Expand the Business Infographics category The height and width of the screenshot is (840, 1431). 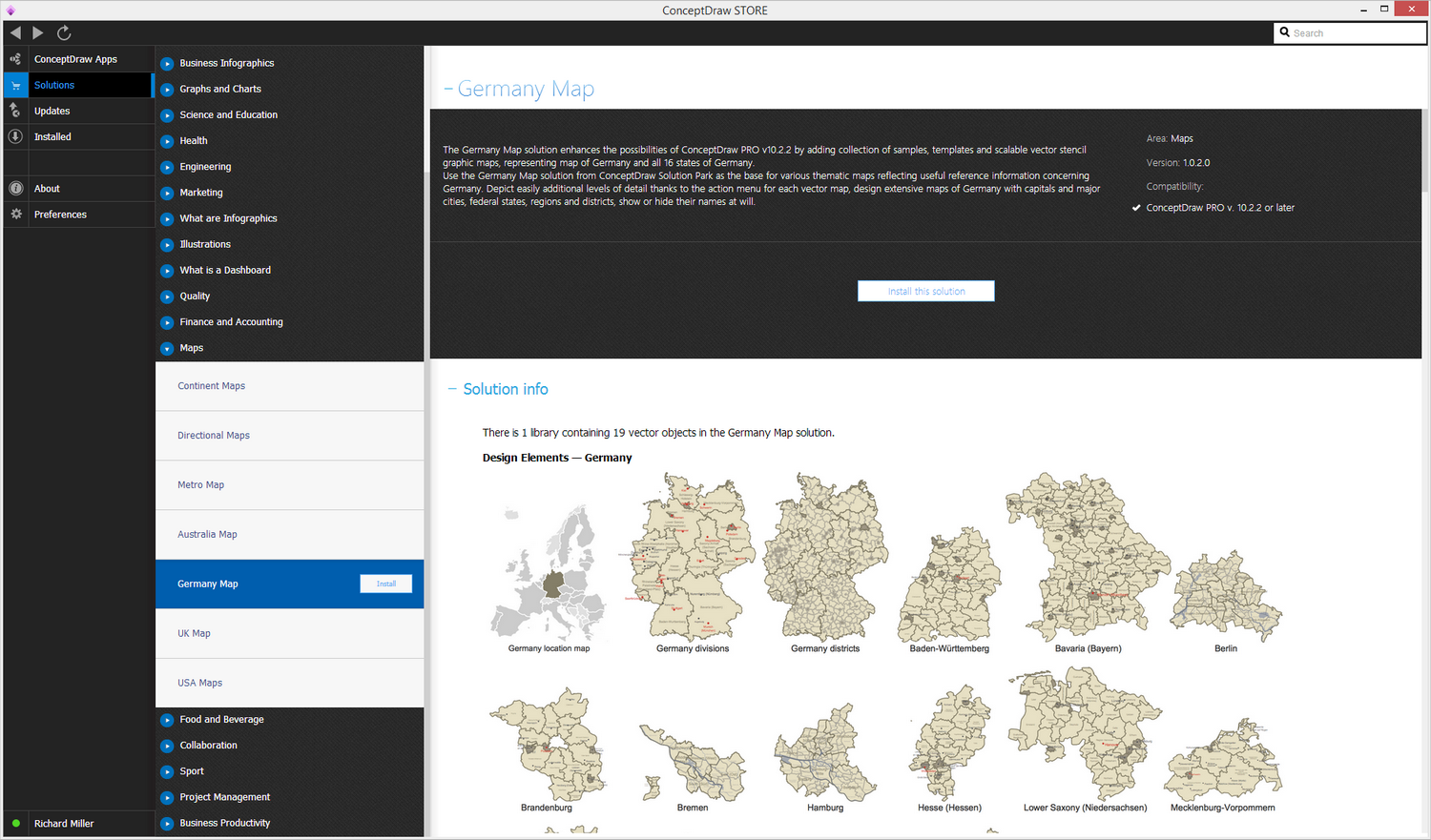167,64
